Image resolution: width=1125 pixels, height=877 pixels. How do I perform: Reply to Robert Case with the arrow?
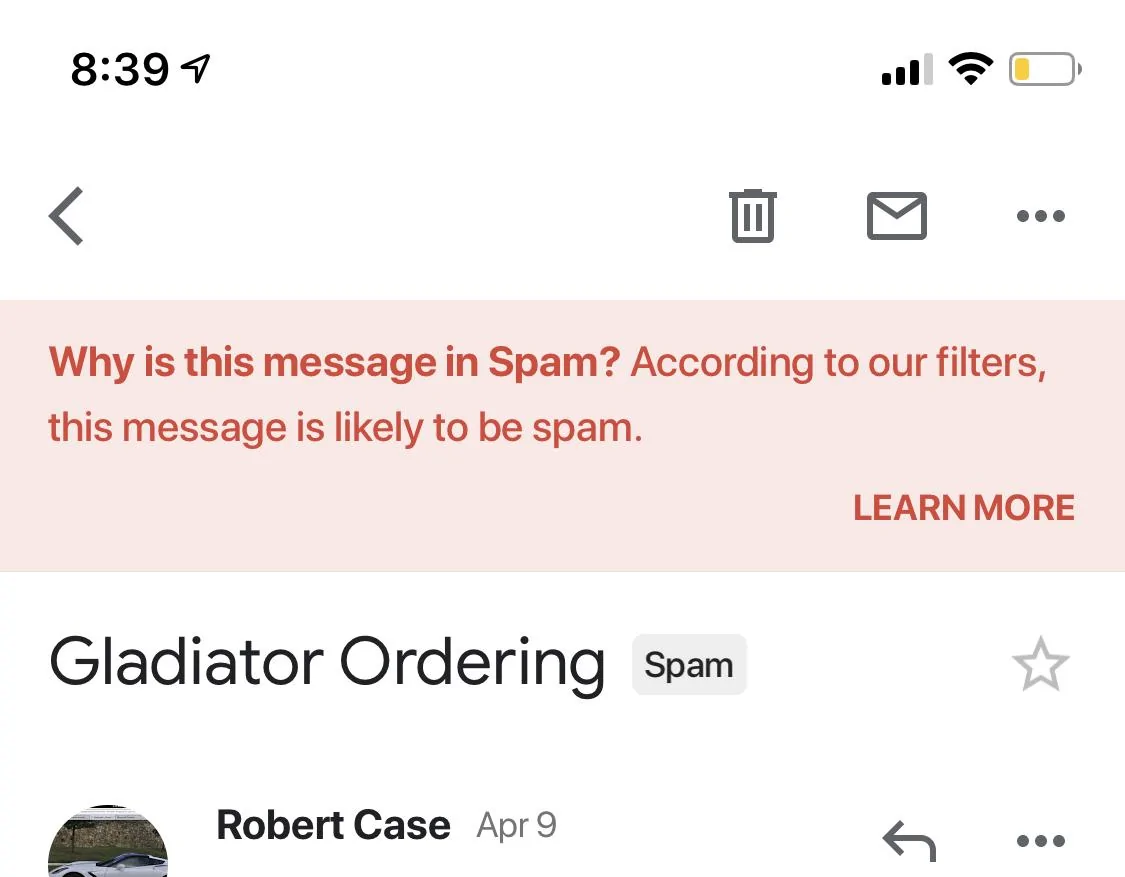909,840
